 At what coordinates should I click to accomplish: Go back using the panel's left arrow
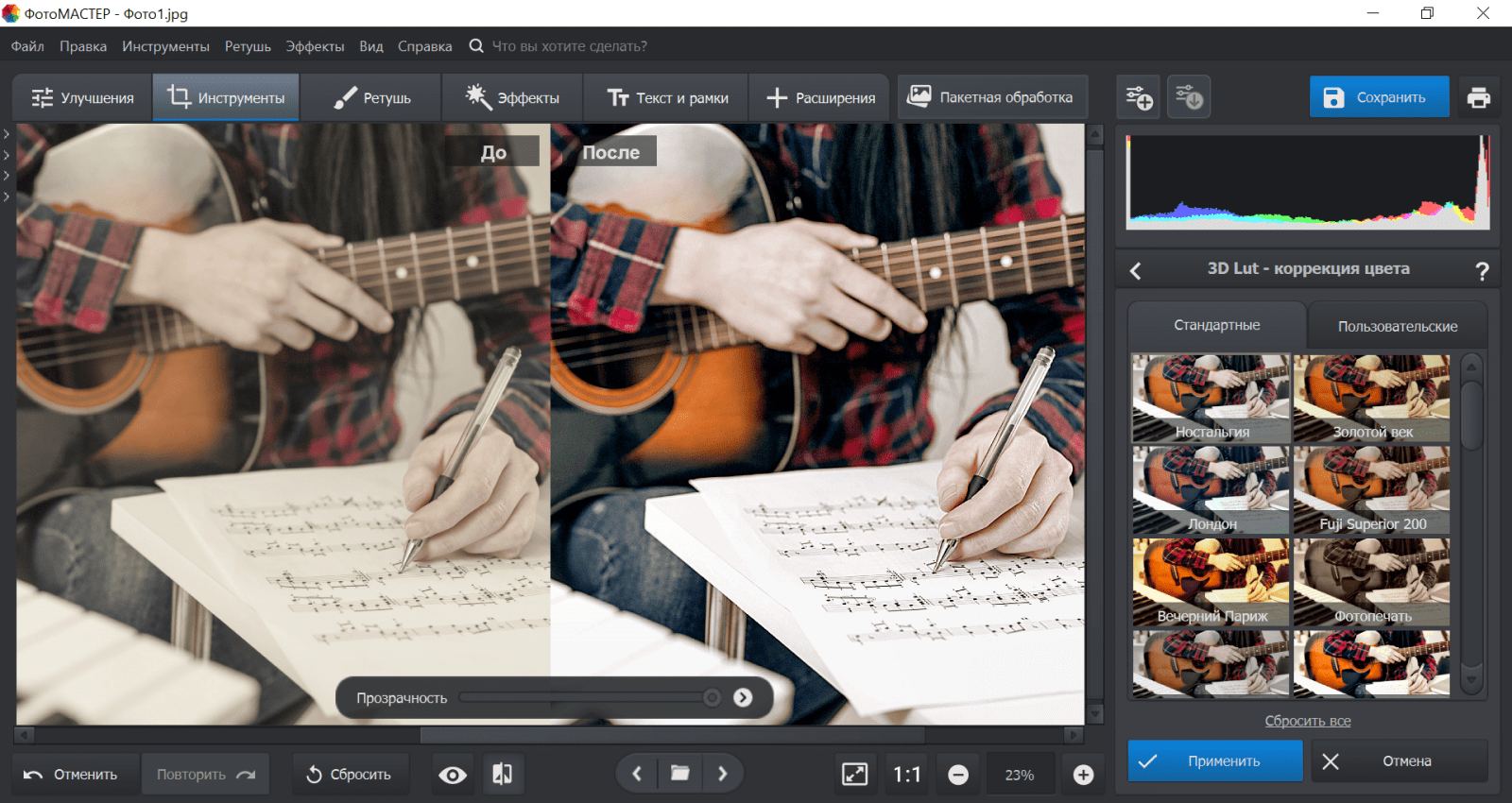1136,271
